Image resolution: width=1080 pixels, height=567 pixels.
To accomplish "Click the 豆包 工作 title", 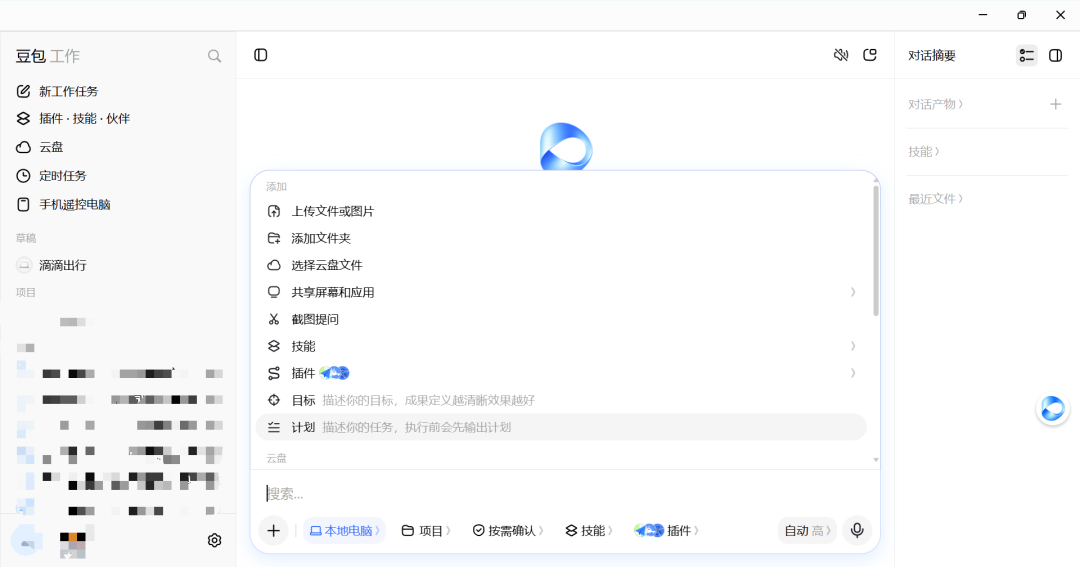I will (x=48, y=56).
